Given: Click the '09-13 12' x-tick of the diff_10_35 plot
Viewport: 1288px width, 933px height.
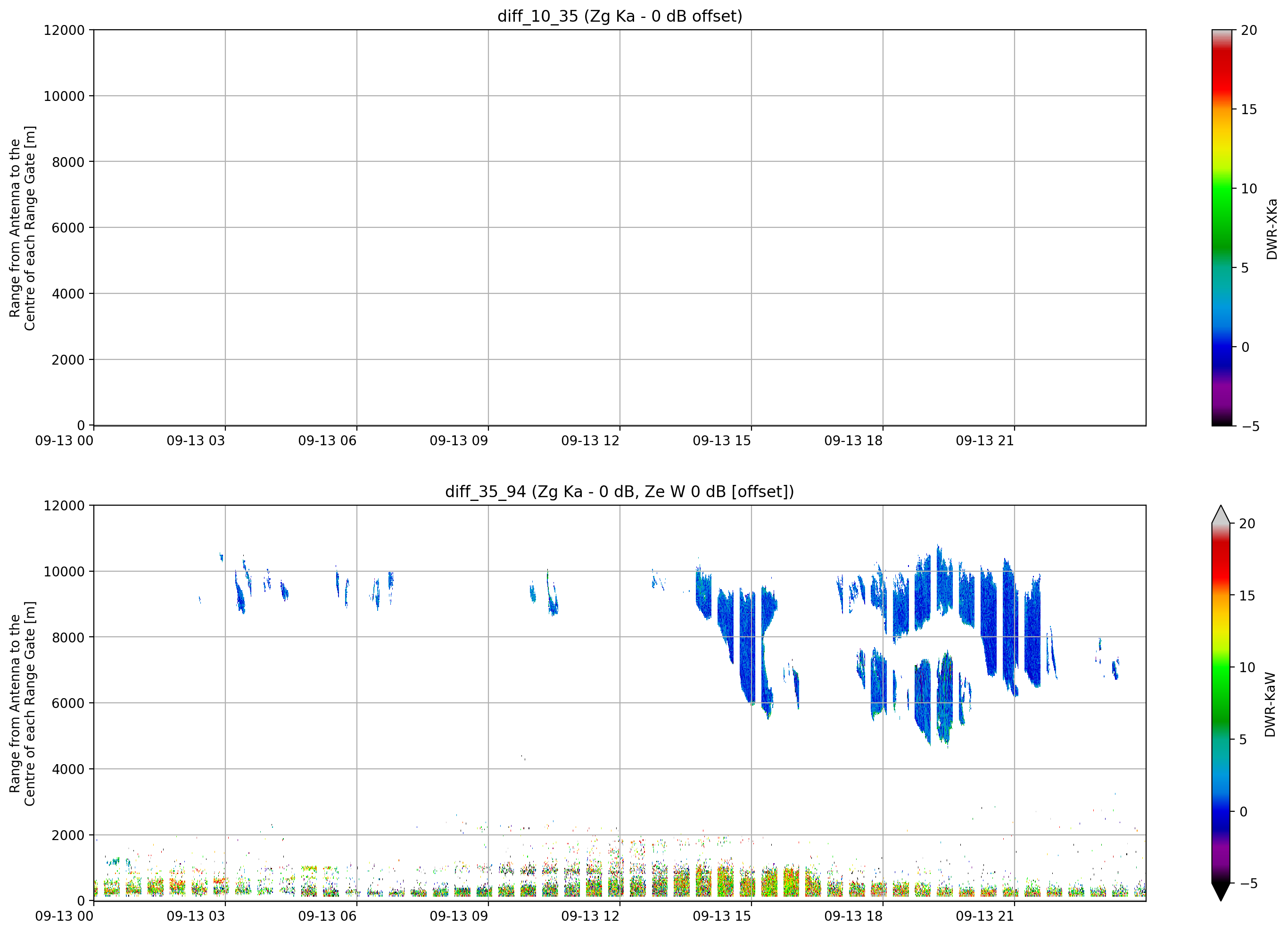Looking at the screenshot, I should 590,441.
